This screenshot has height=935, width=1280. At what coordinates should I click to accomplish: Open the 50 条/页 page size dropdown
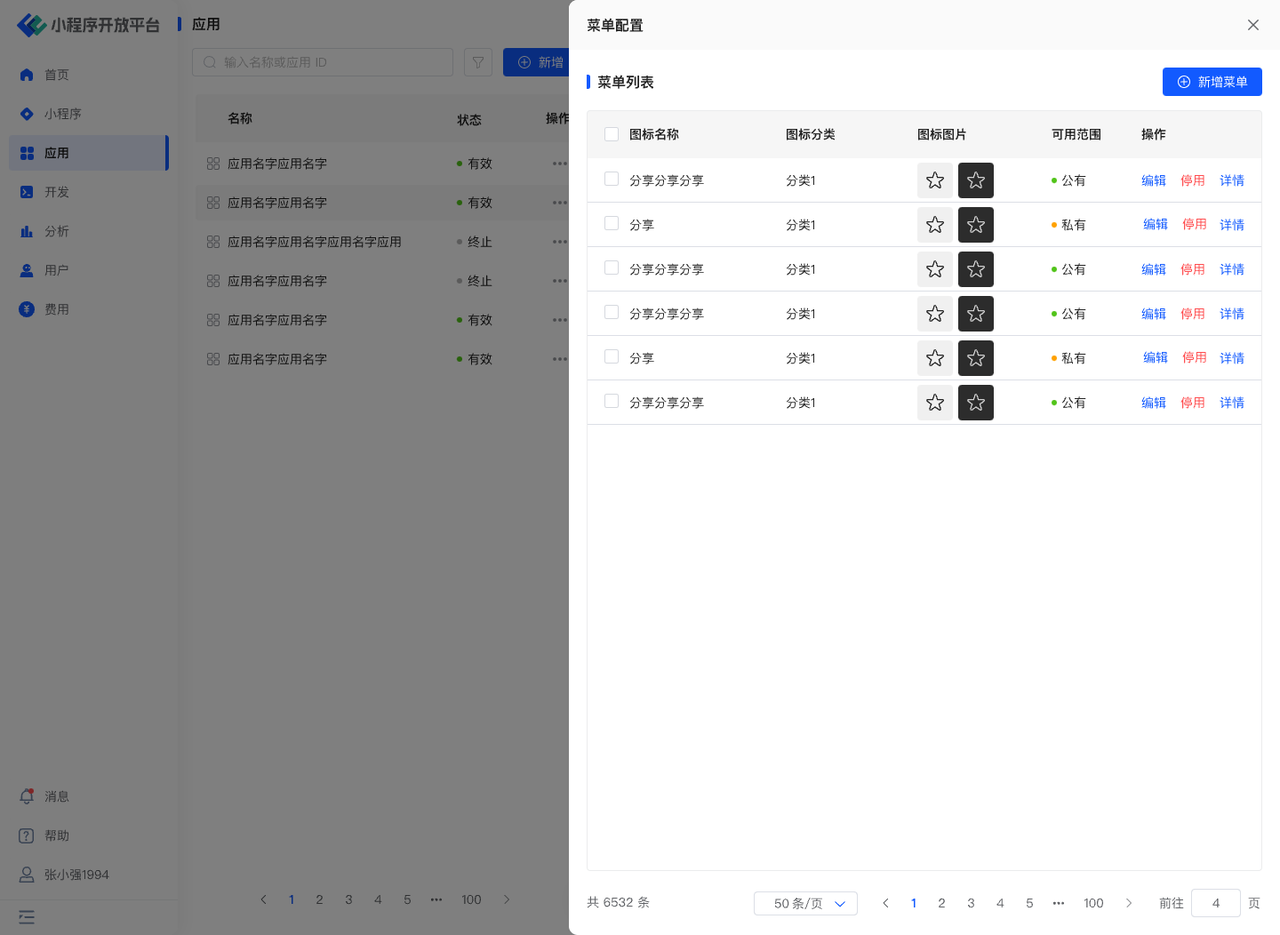click(805, 903)
